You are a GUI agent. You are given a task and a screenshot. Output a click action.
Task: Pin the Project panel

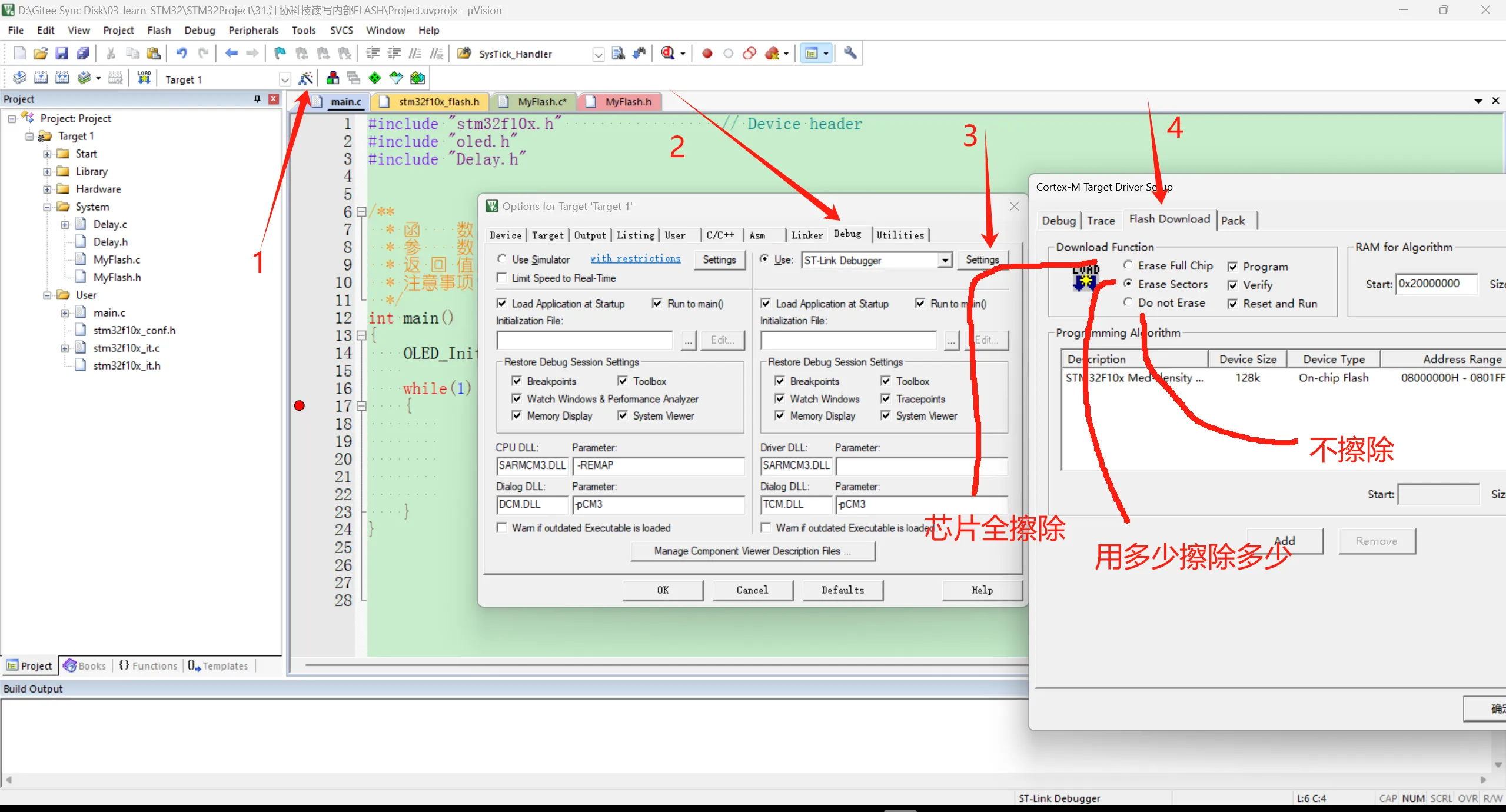coord(257,99)
